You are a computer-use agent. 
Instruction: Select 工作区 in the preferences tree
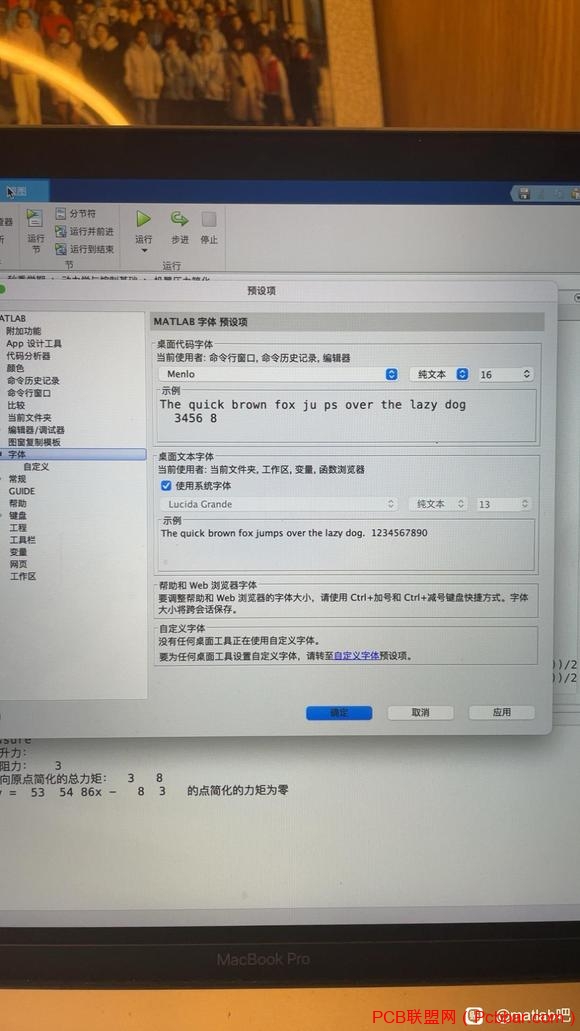(22, 577)
